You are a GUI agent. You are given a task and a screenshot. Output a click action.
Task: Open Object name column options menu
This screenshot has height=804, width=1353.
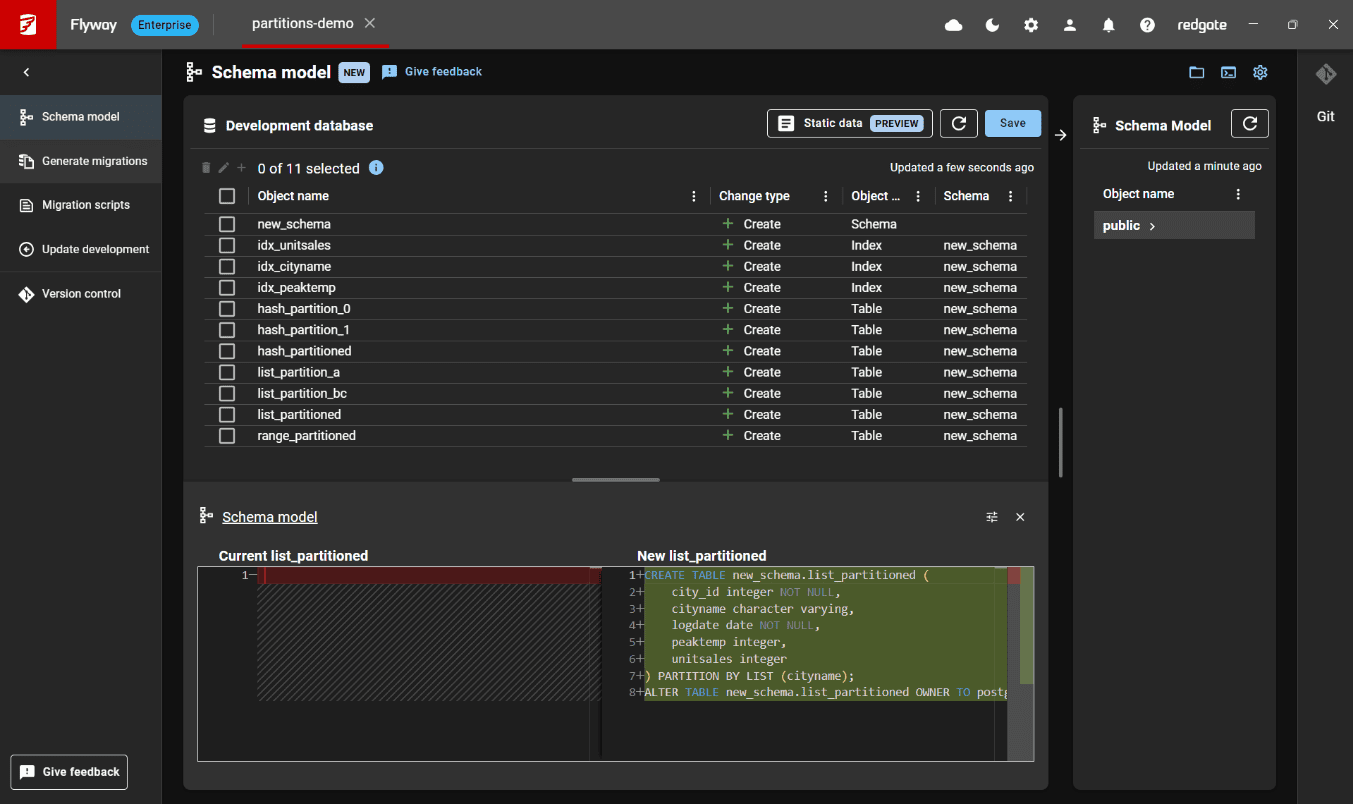tap(694, 196)
